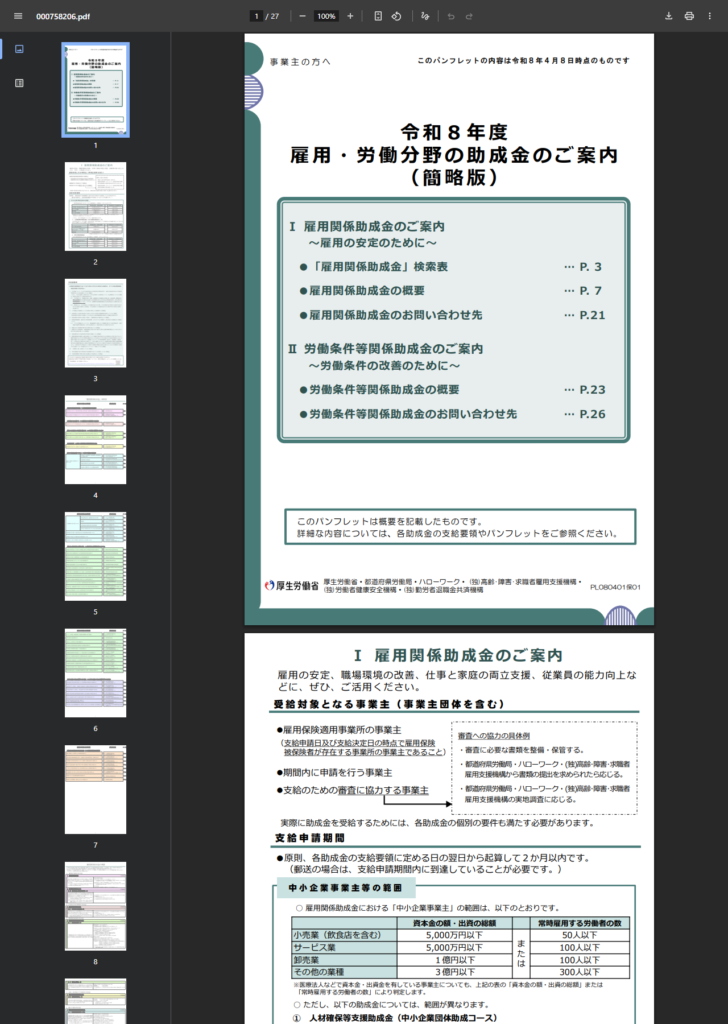Click table header 常時雇用する労働者の数

pyautogui.click(x=580, y=923)
